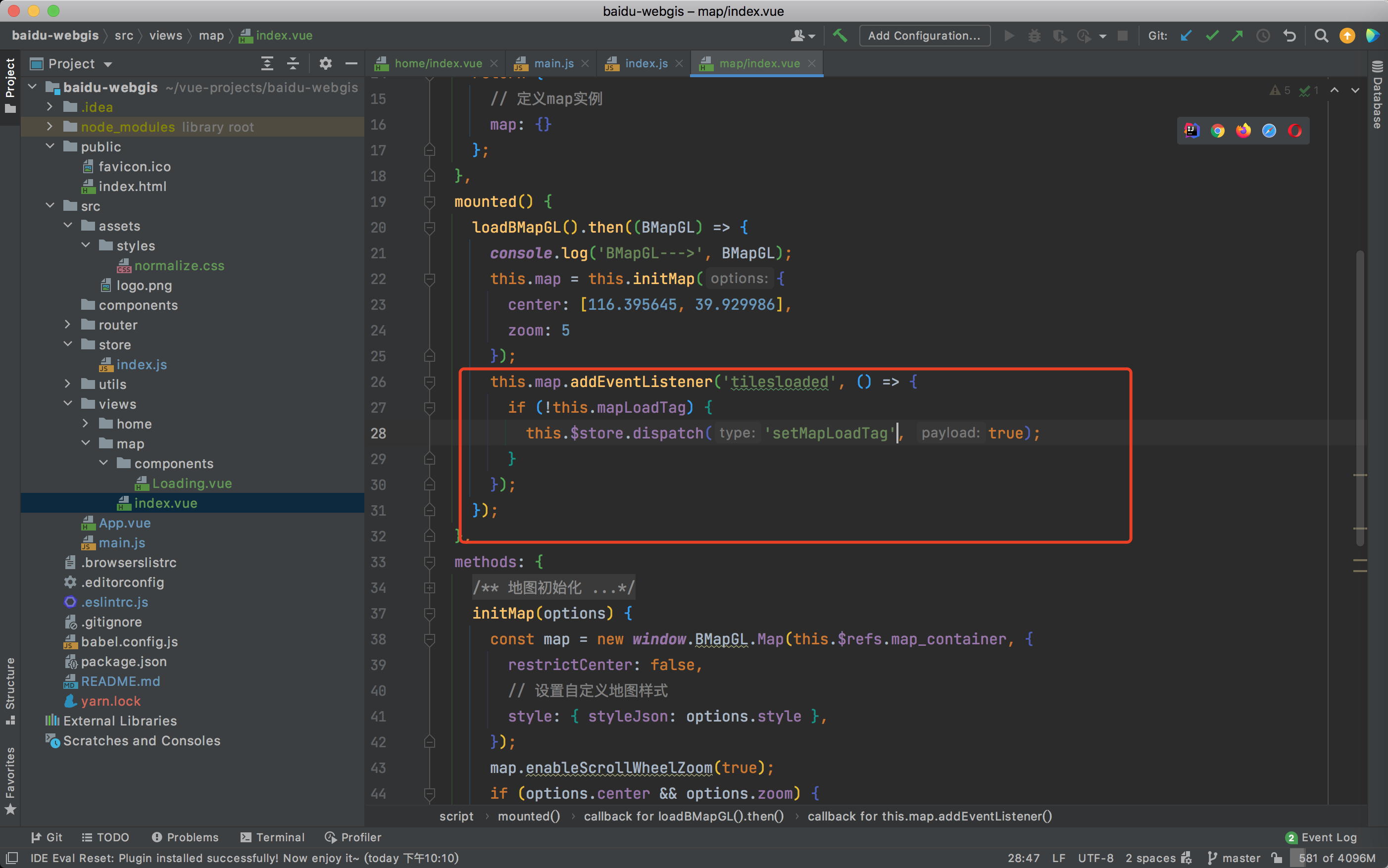This screenshot has height=868, width=1388.
Task: Click Add Configuration... button
Action: (x=924, y=36)
